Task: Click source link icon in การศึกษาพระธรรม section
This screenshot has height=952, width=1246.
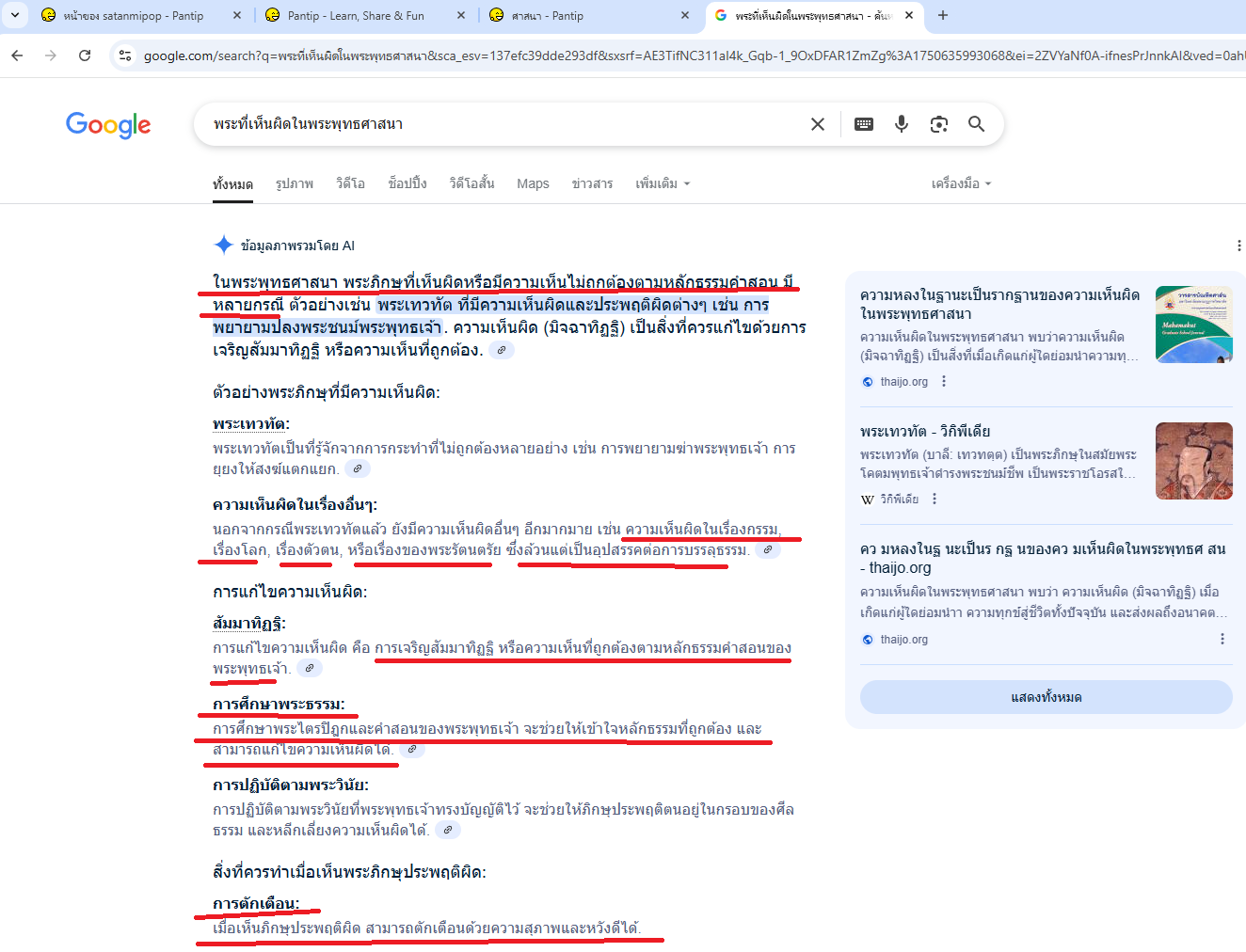Action: pos(412,749)
